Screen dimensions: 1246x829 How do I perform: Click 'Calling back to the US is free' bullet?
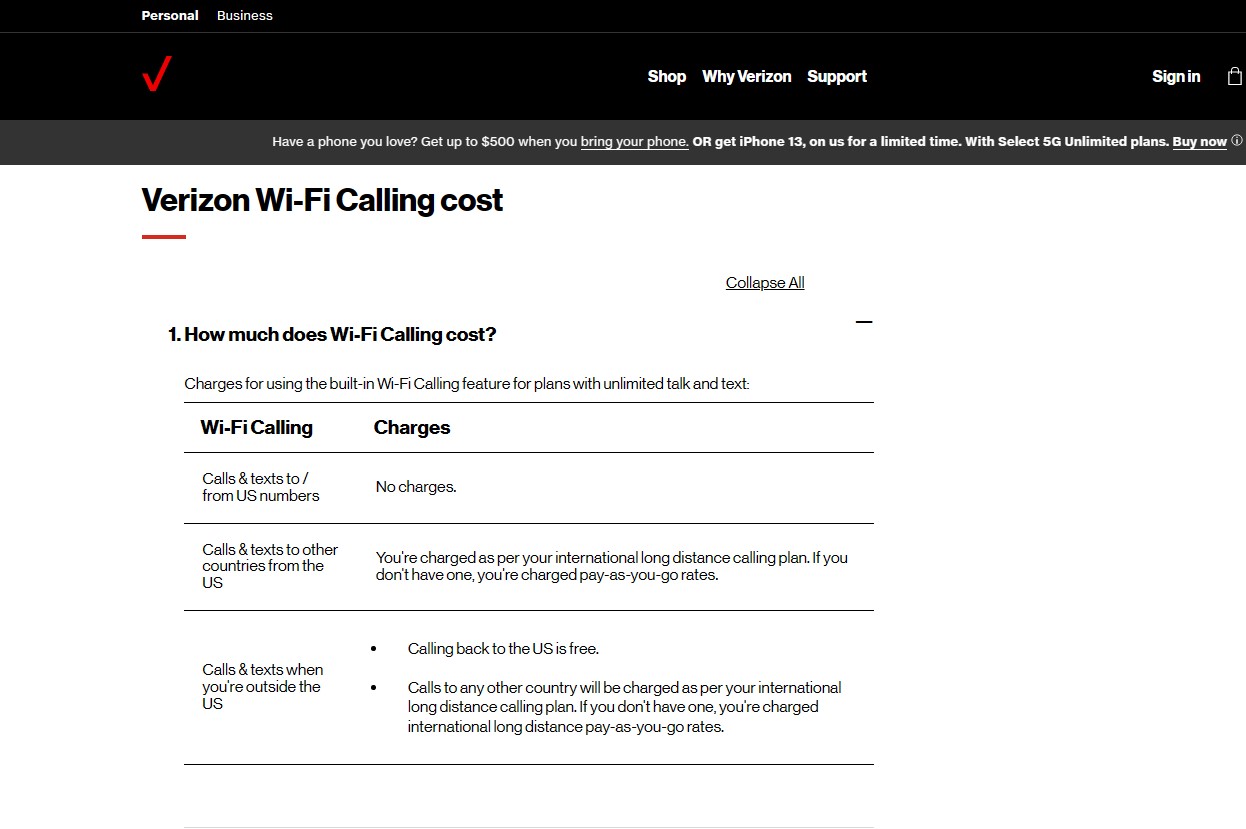(x=503, y=648)
